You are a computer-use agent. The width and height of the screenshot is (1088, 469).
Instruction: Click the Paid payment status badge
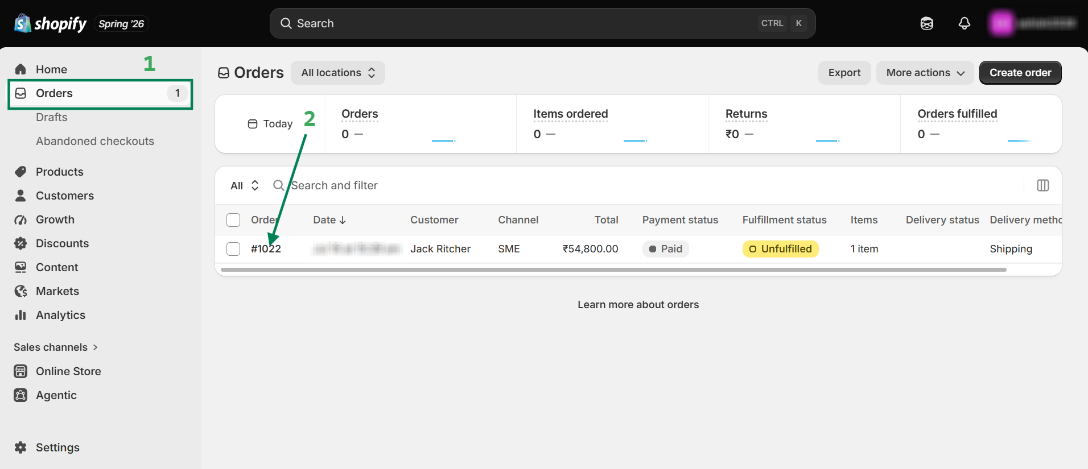click(x=665, y=248)
